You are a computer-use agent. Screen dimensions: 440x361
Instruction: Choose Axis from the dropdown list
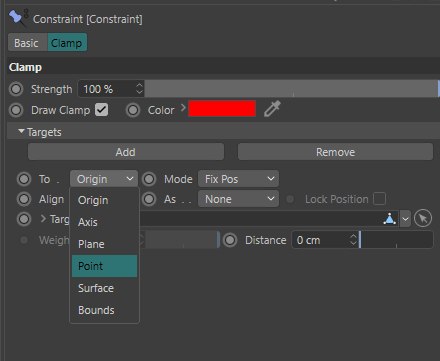[x=104, y=222]
